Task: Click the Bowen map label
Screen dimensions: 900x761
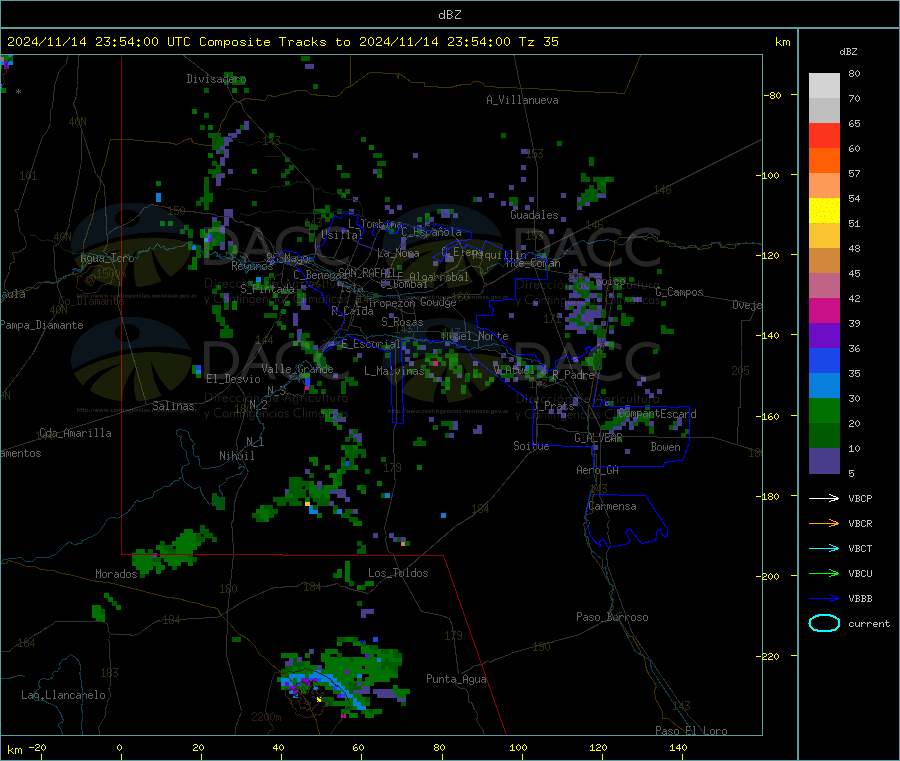Action: point(665,447)
